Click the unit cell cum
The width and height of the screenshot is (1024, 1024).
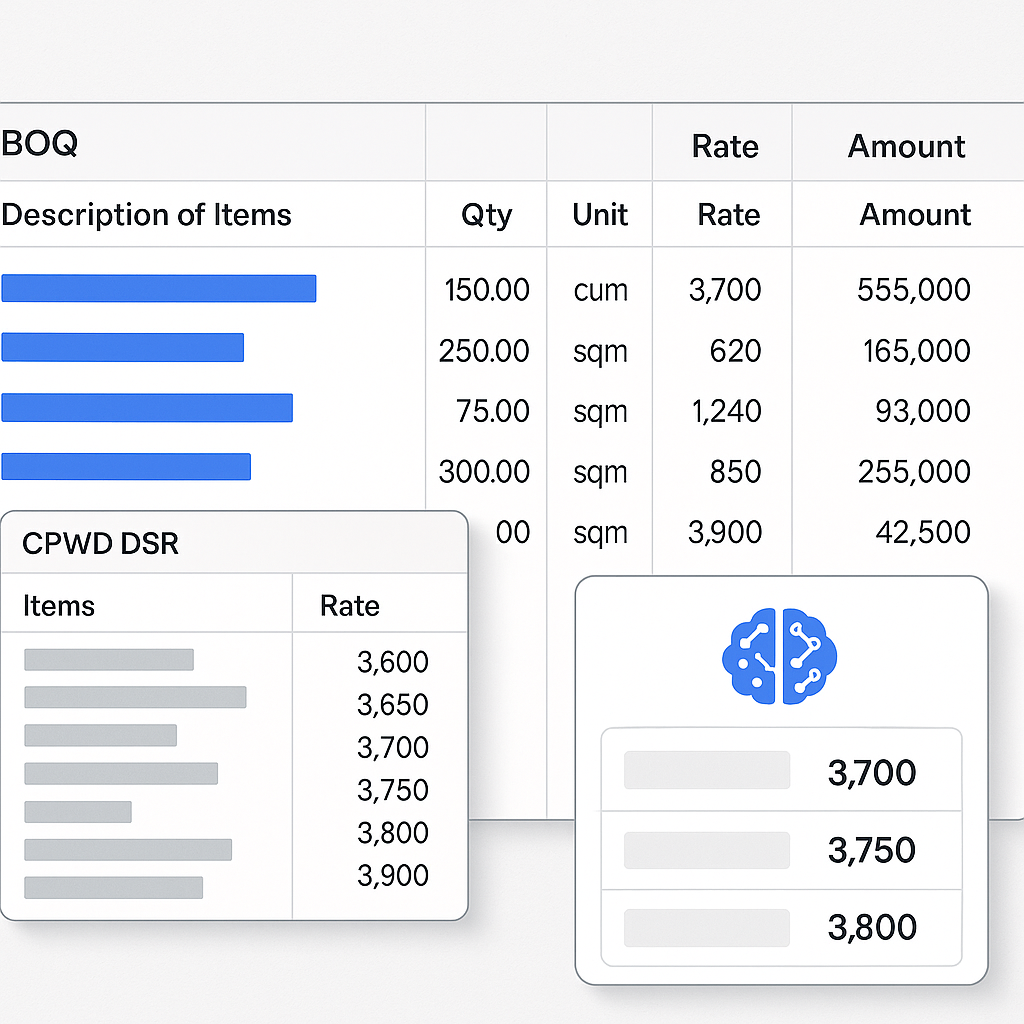coord(600,291)
